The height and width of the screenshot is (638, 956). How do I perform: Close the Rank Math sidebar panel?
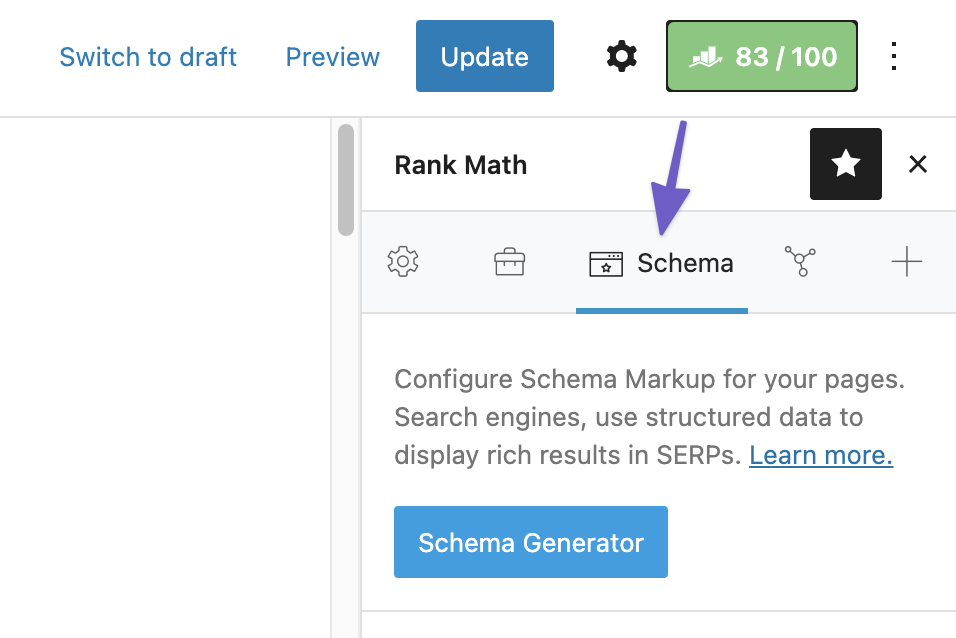coord(918,164)
